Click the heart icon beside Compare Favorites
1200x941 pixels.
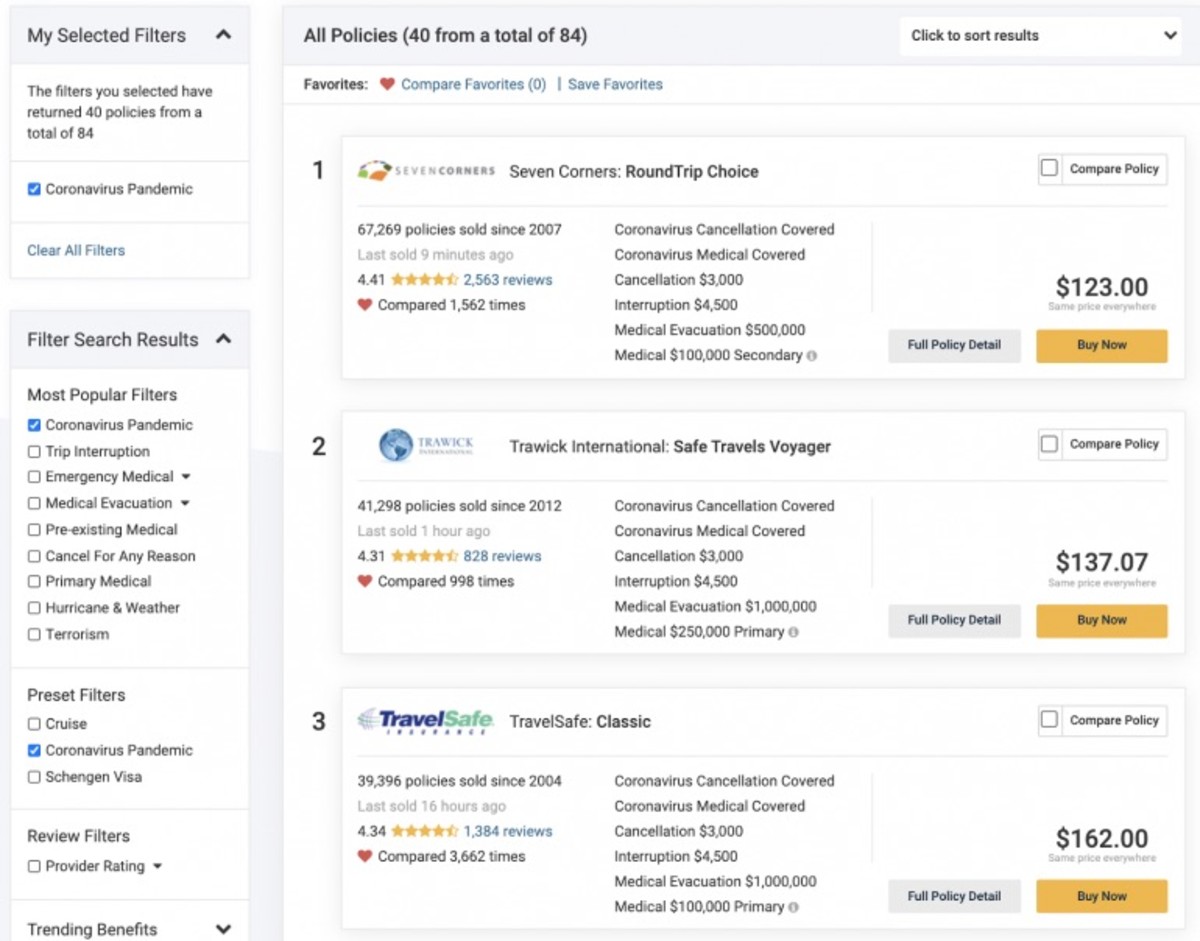tap(387, 85)
